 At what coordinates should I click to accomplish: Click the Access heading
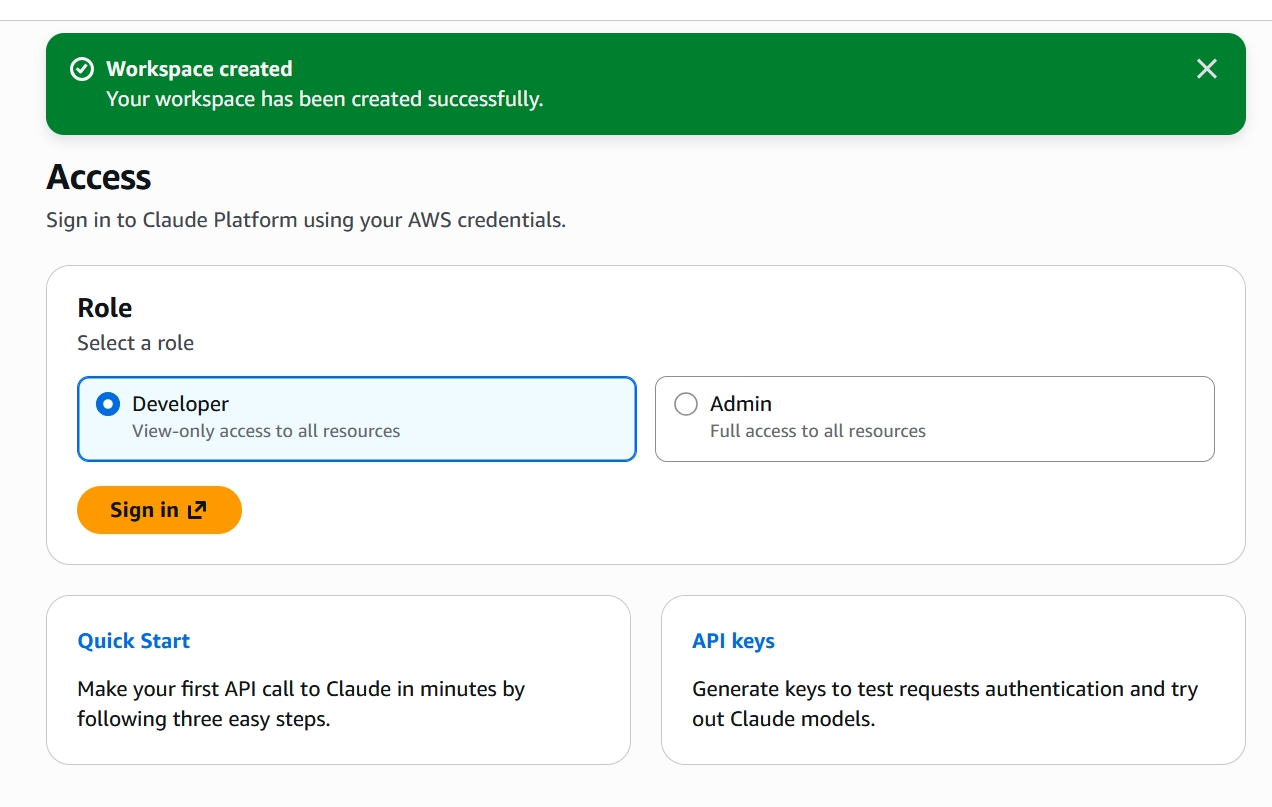99,177
